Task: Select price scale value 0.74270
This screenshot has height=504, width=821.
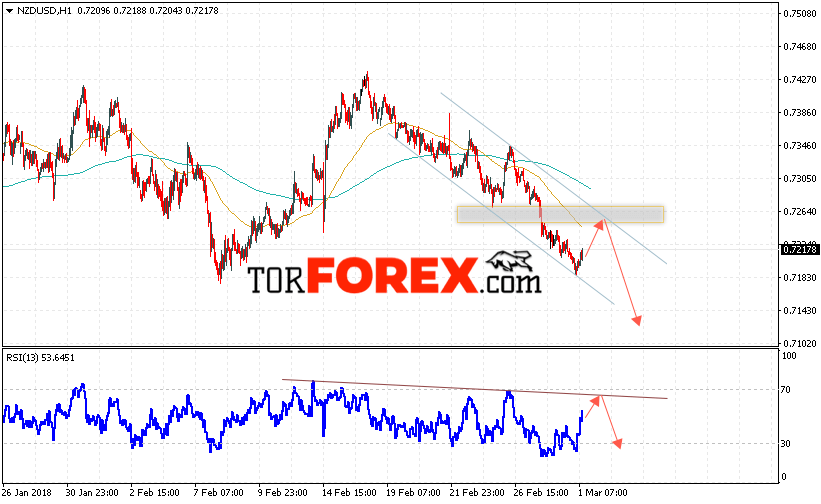Action: click(800, 80)
